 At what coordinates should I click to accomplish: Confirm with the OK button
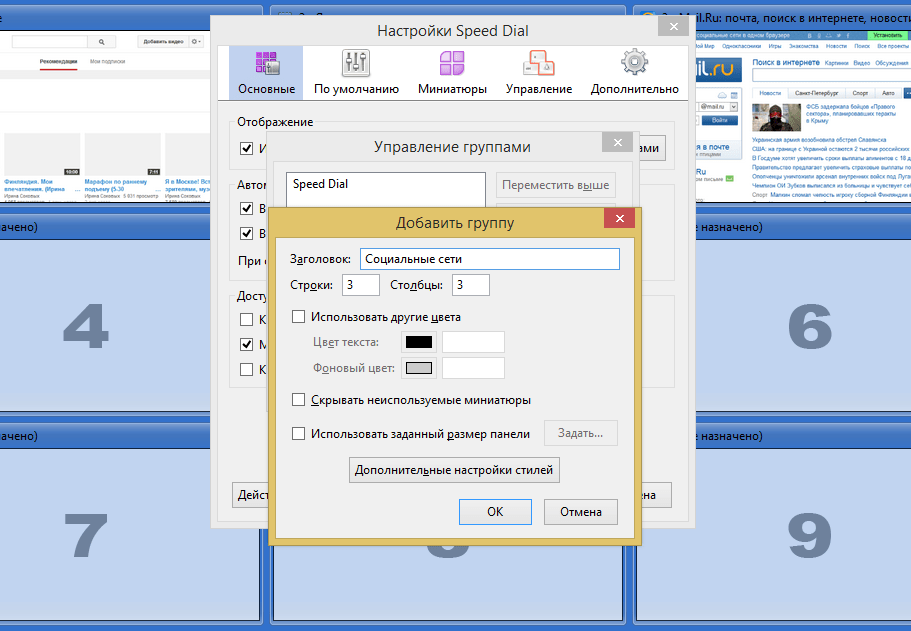click(495, 512)
